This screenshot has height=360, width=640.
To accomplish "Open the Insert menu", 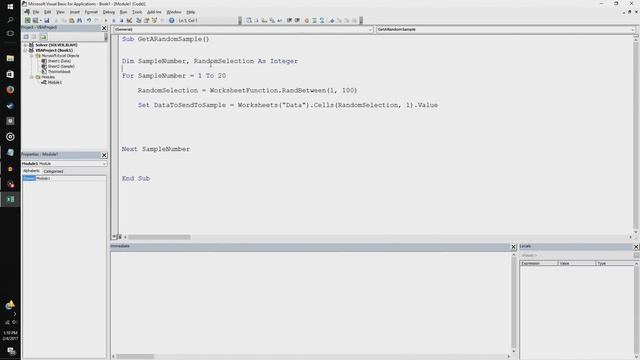I will point(75,12).
